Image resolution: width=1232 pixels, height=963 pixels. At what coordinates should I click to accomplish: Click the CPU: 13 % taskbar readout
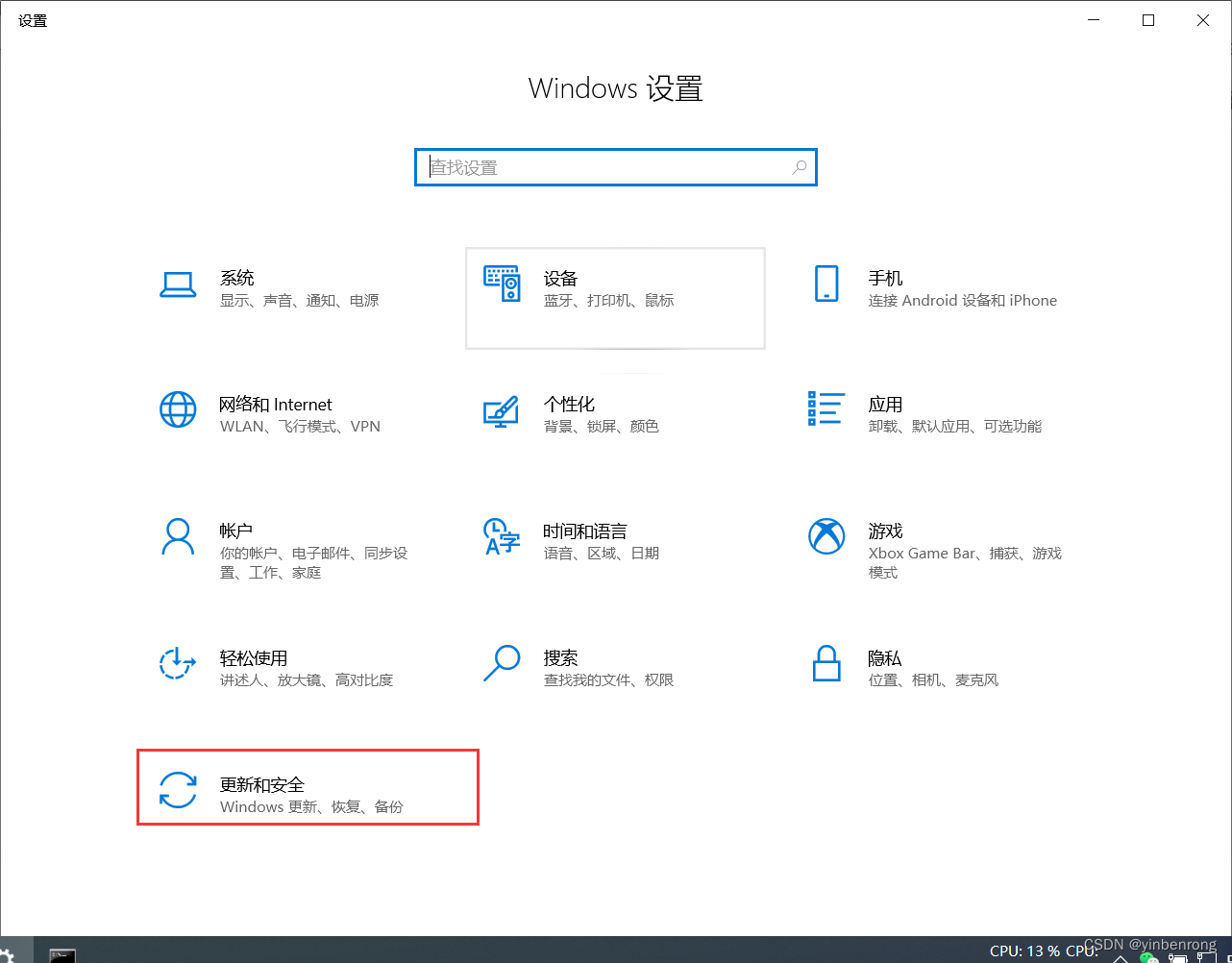[1025, 951]
